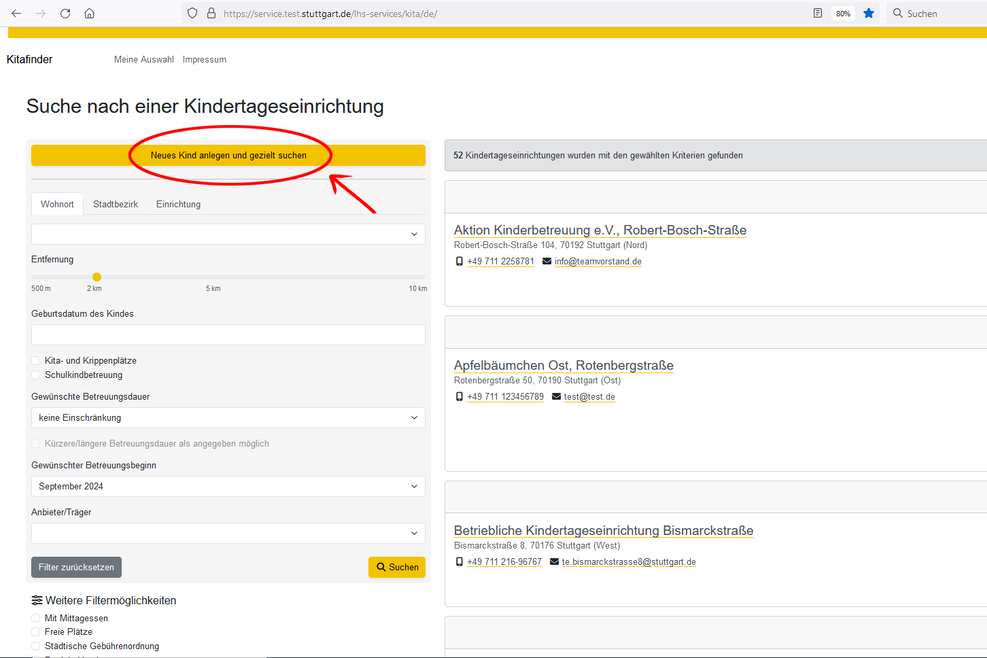Switch to the Stadtbezirk tab
The image size is (987, 658).
(115, 204)
